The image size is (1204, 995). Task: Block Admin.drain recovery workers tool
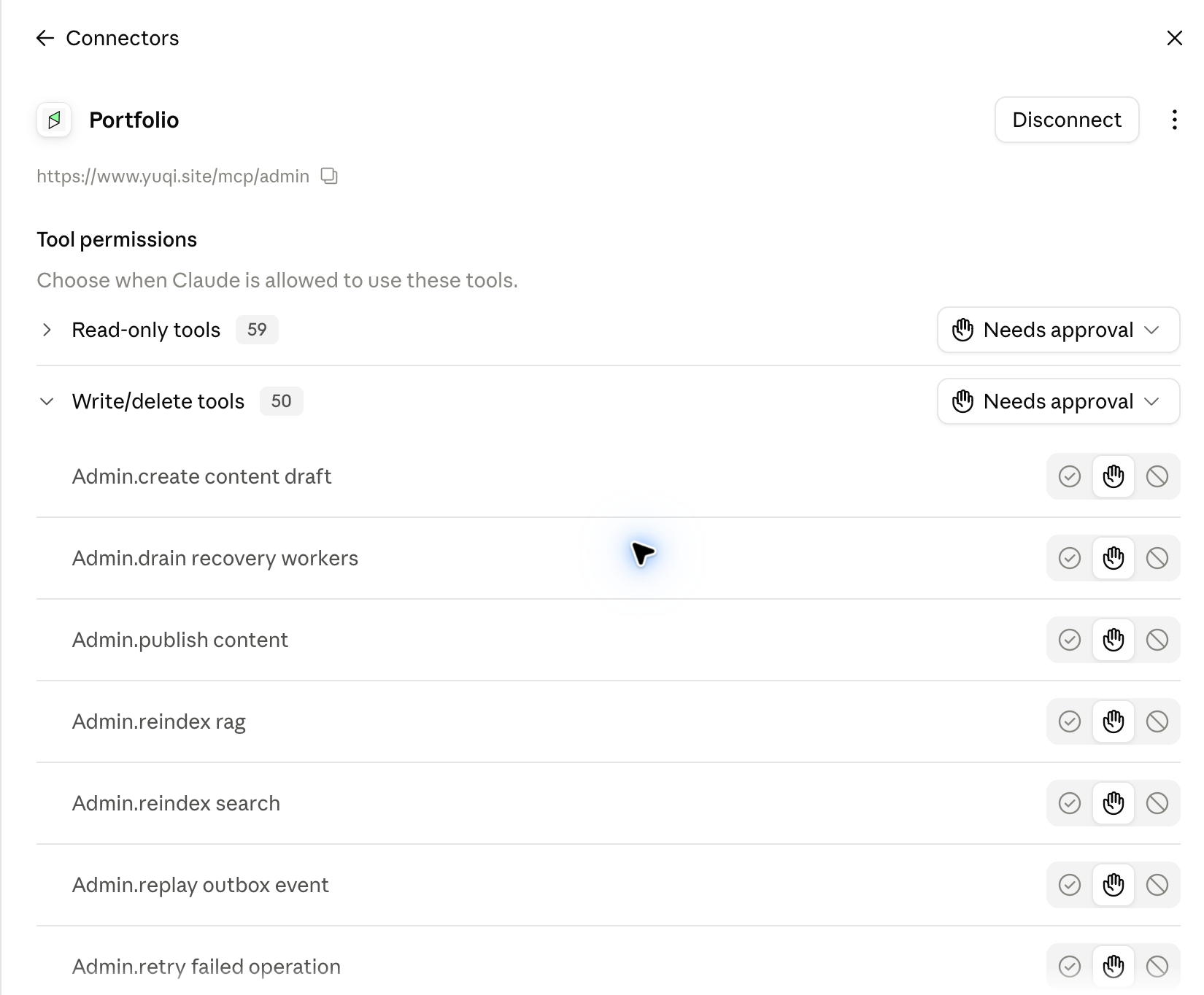[1157, 558]
